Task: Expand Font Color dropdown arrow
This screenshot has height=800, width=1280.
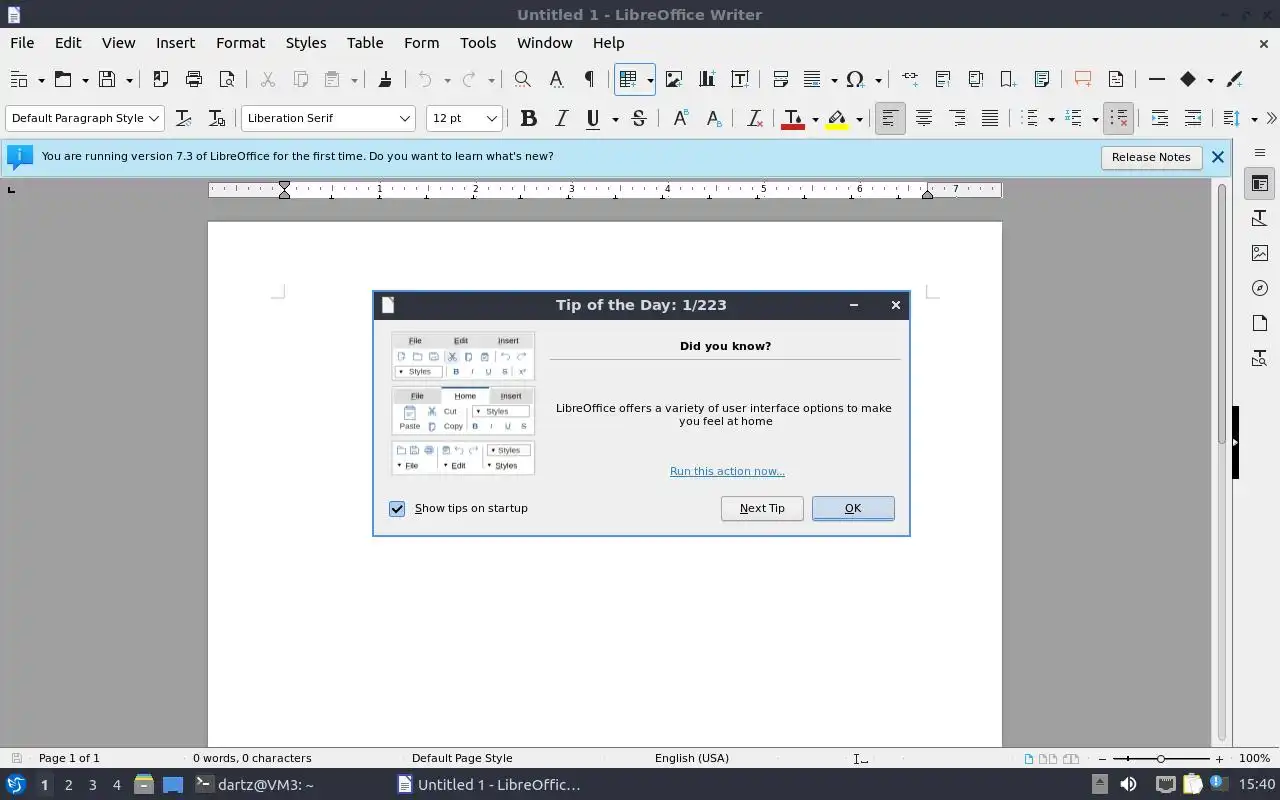Action: (815, 119)
